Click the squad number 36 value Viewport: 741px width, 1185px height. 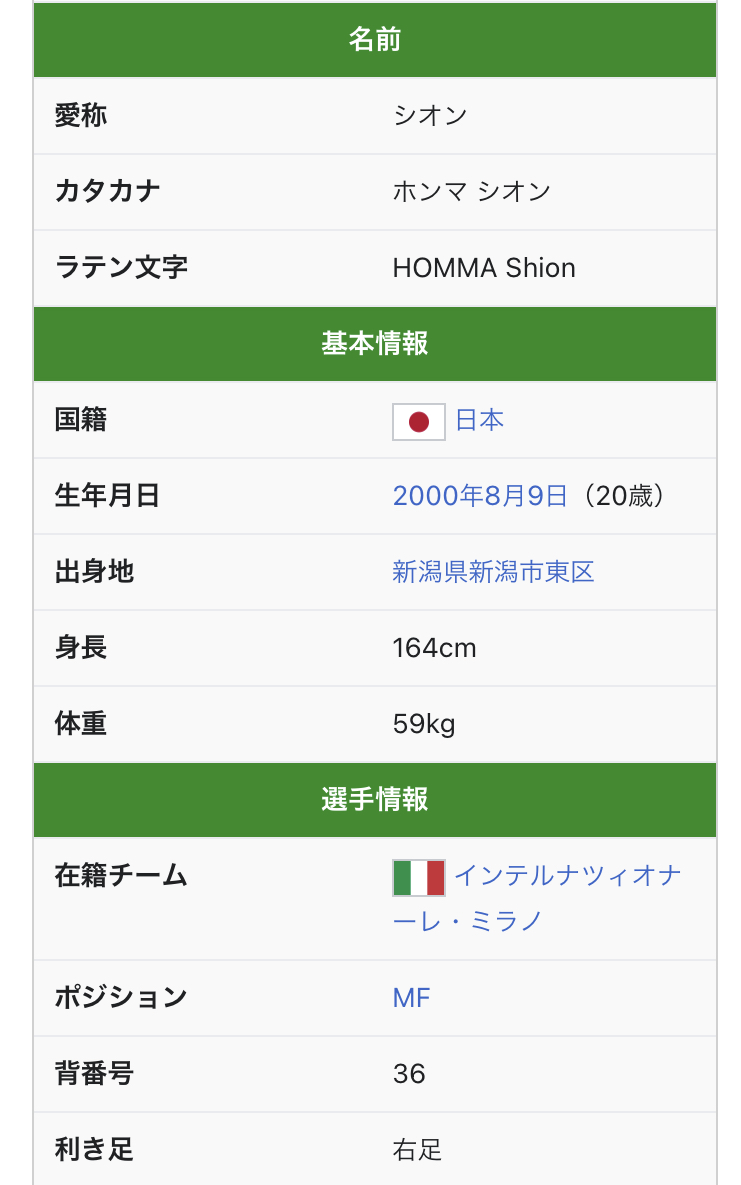(x=409, y=1074)
